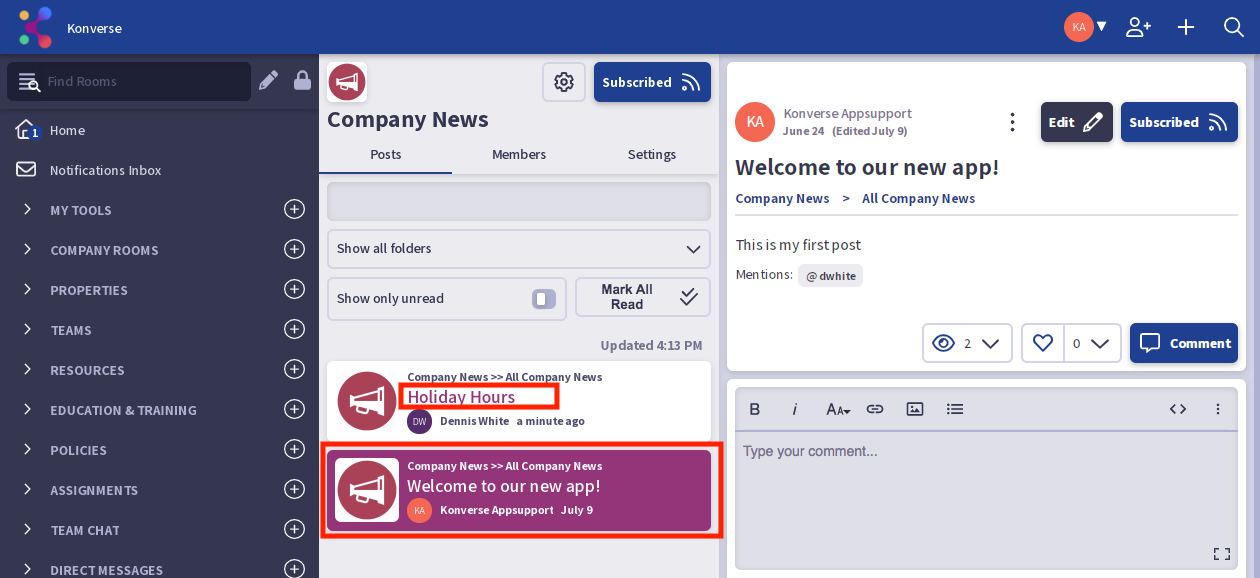
Task: Toggle Show only unread switch
Action: (x=544, y=299)
